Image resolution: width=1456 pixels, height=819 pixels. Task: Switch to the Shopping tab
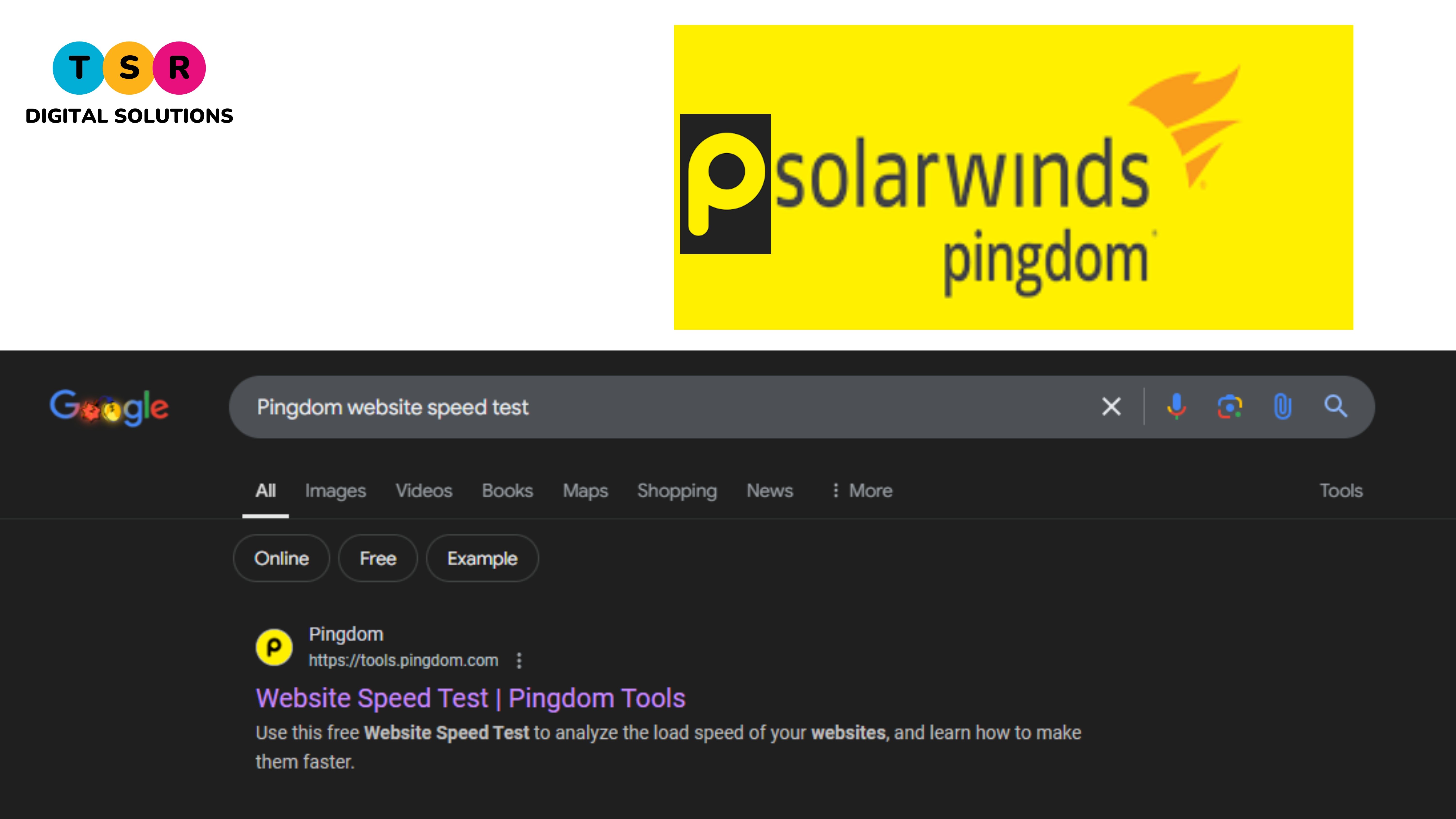click(x=677, y=491)
